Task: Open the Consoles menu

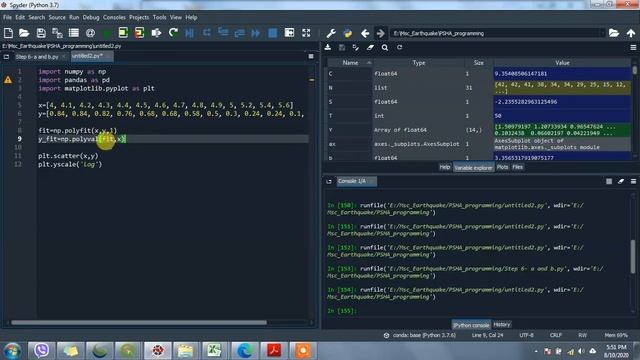Action: pos(114,18)
